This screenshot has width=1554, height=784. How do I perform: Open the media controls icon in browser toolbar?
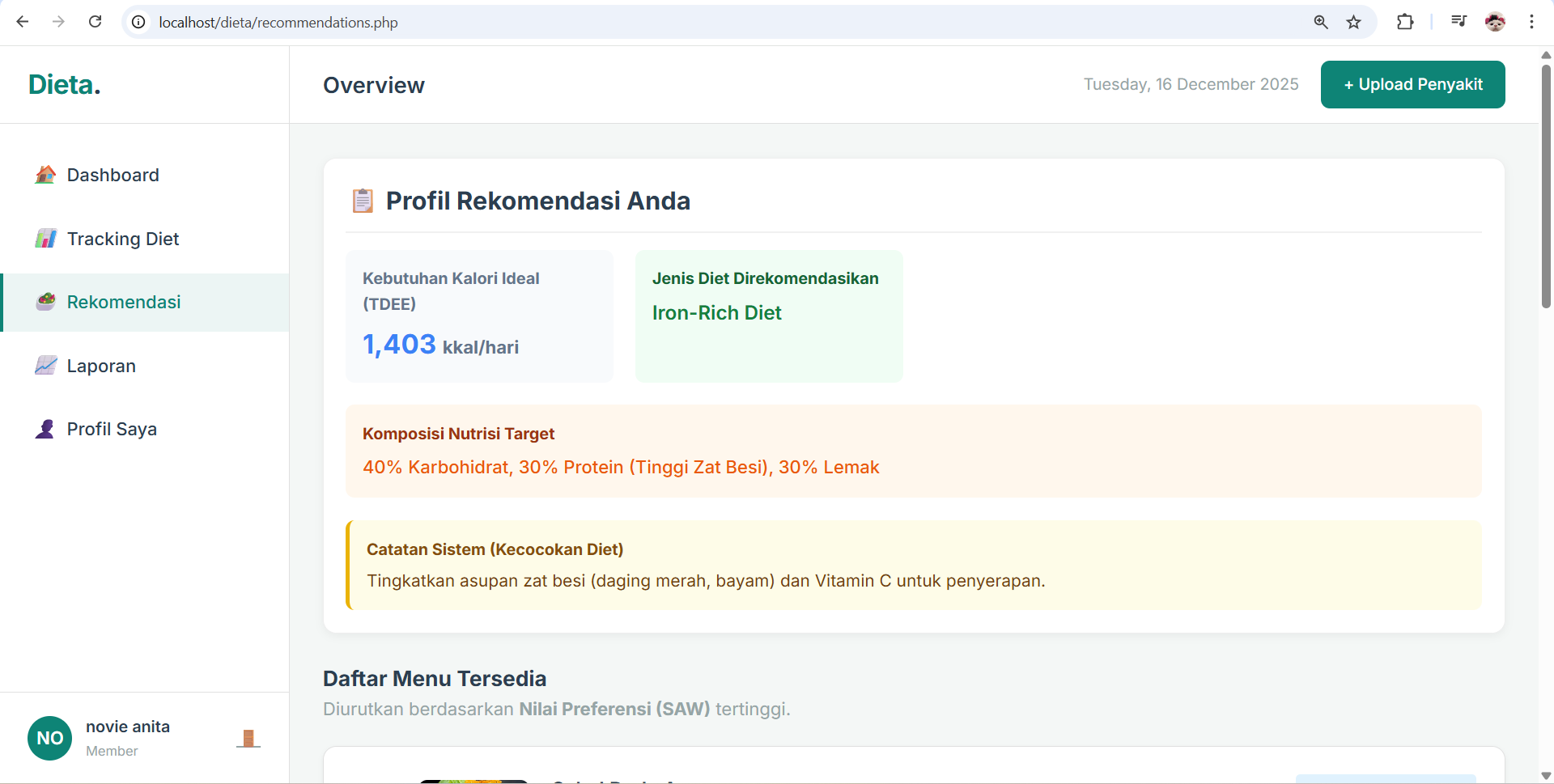tap(1458, 22)
